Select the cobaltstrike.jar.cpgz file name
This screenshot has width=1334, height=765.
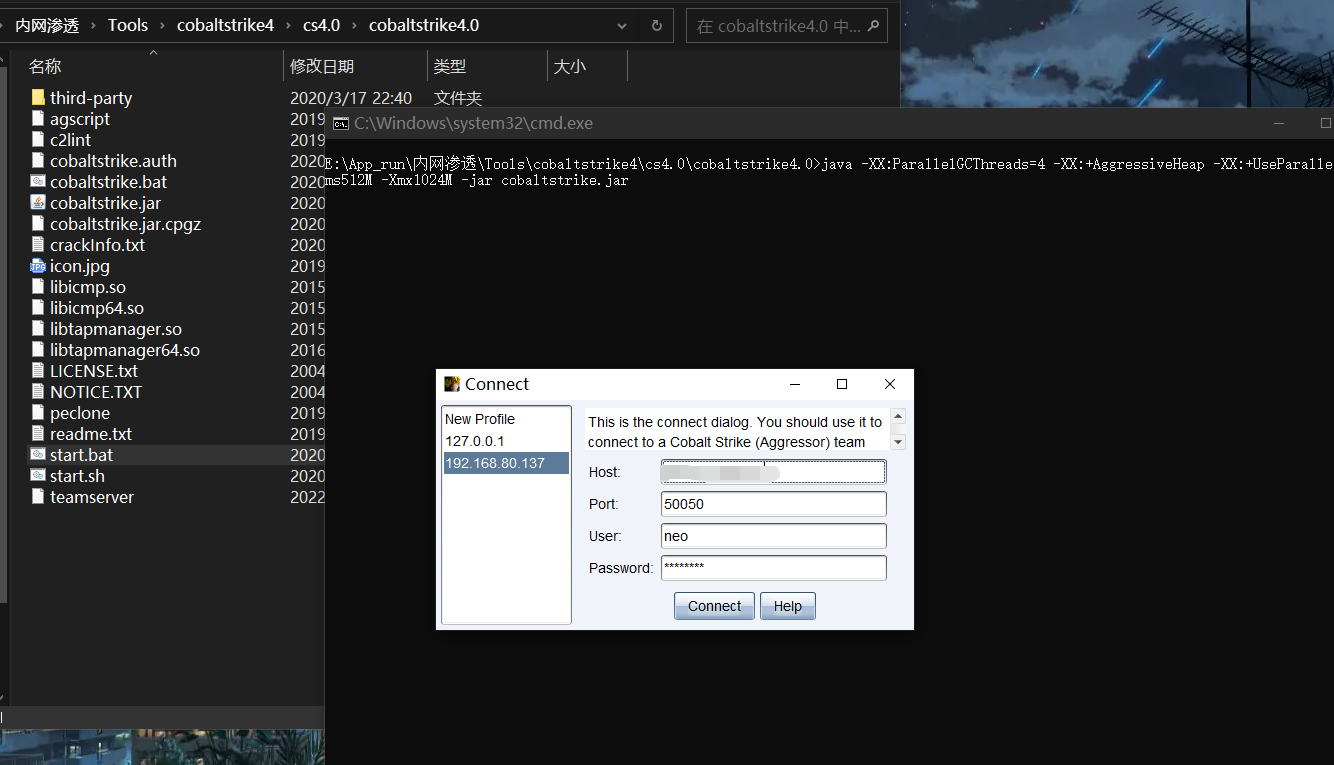(126, 224)
